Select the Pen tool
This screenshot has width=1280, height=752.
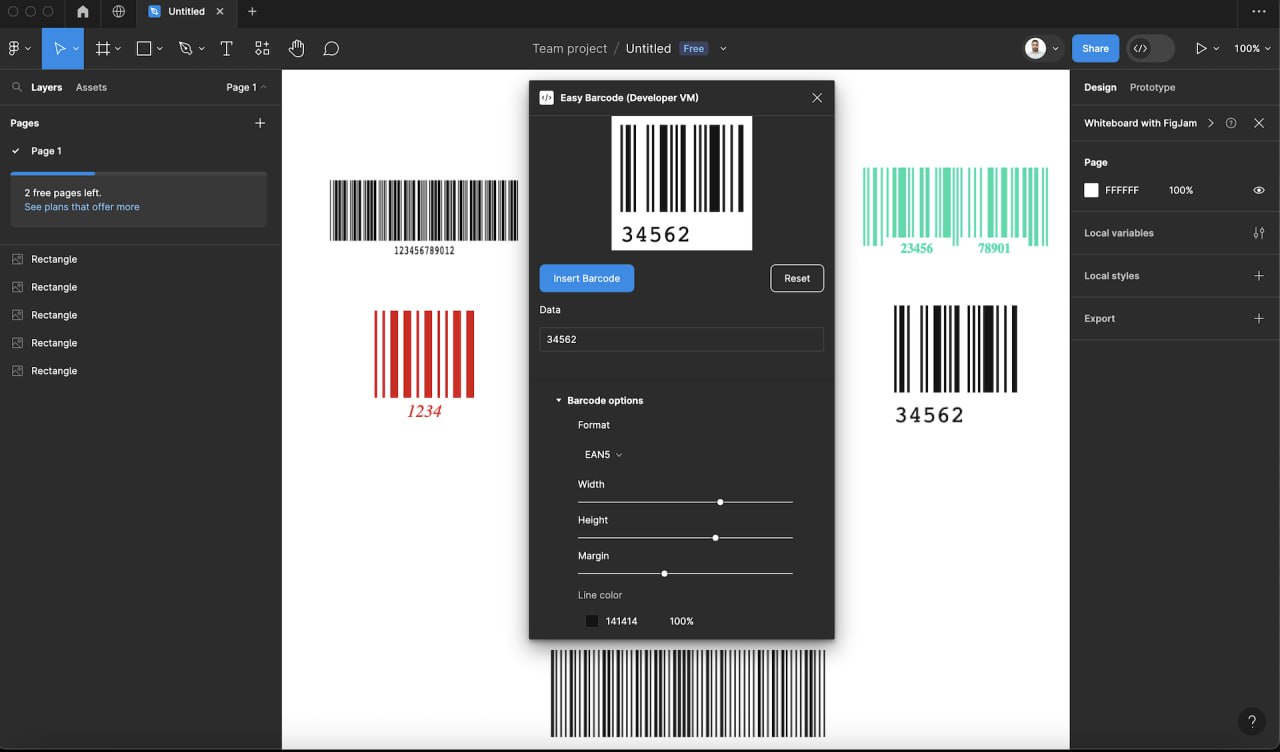[x=185, y=48]
